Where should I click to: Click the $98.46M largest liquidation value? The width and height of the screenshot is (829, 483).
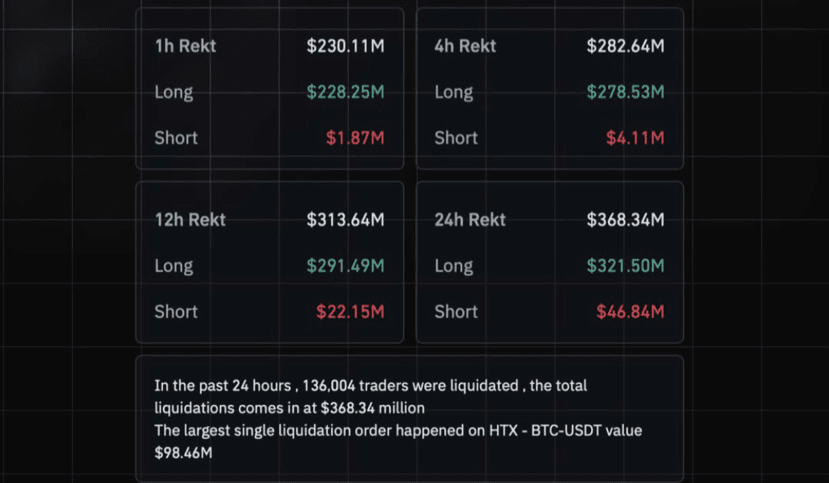[182, 453]
